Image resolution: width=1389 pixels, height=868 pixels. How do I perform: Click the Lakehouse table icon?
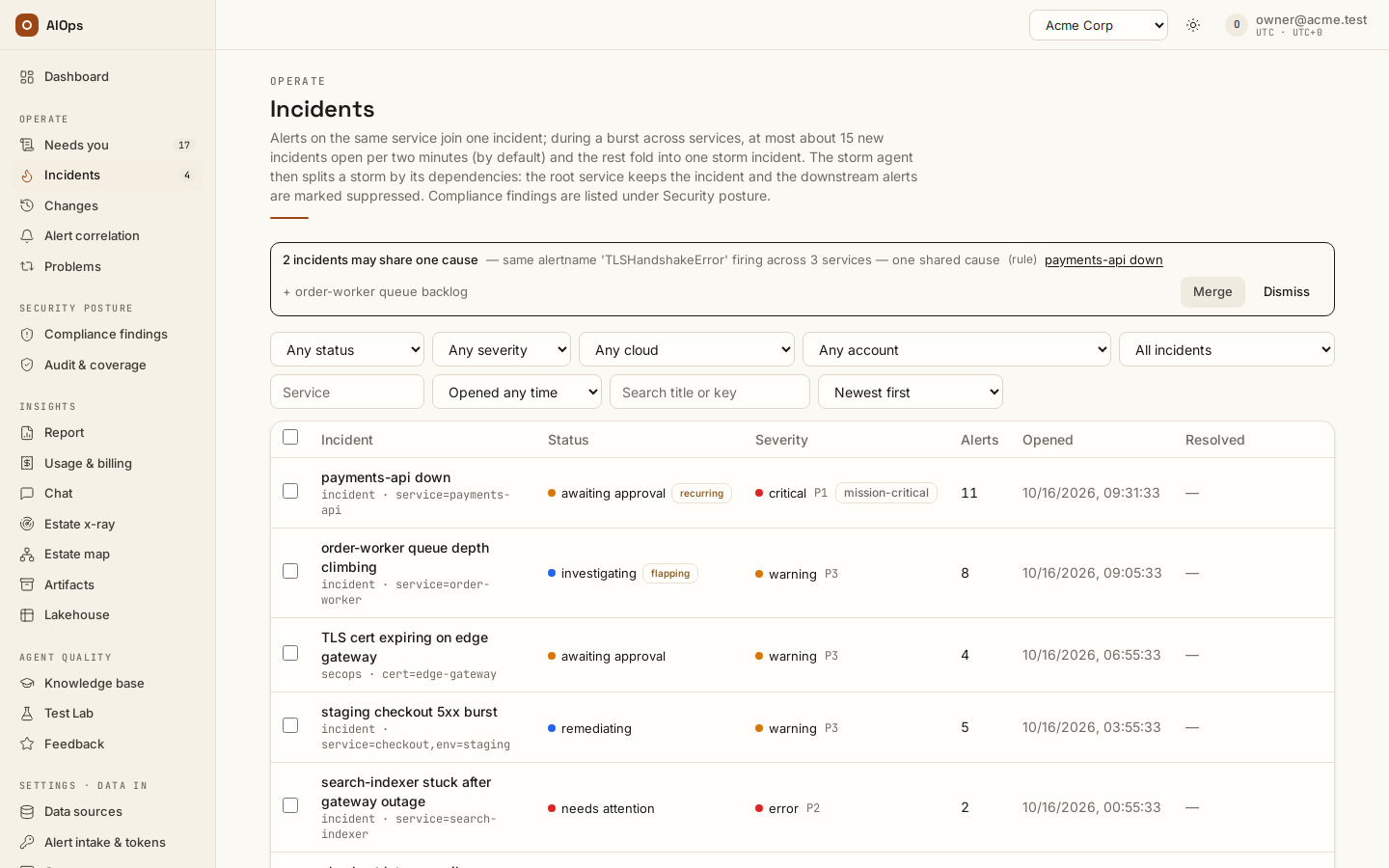[27, 615]
